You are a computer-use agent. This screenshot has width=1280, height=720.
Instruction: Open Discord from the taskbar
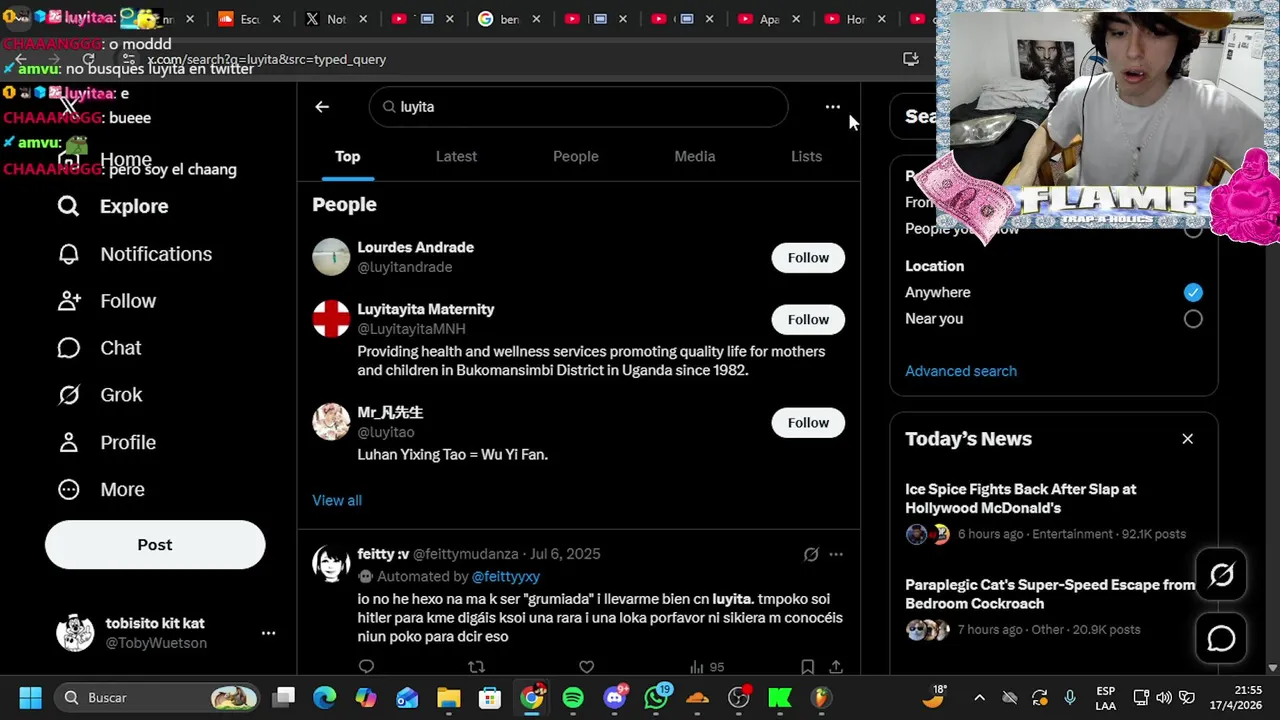(615, 698)
